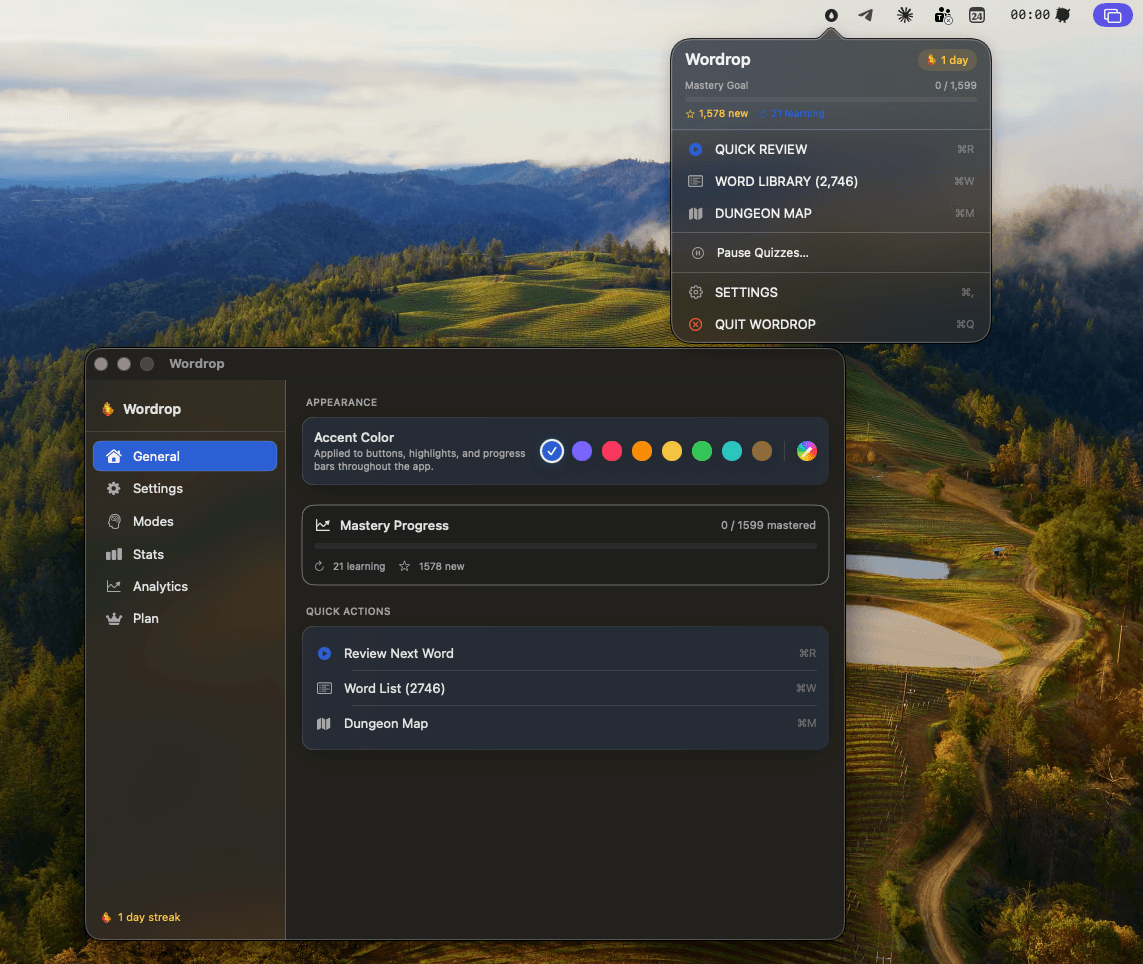Click the gear icon beside sidebar Settings
Viewport: 1143px width, 964px height.
tap(114, 489)
